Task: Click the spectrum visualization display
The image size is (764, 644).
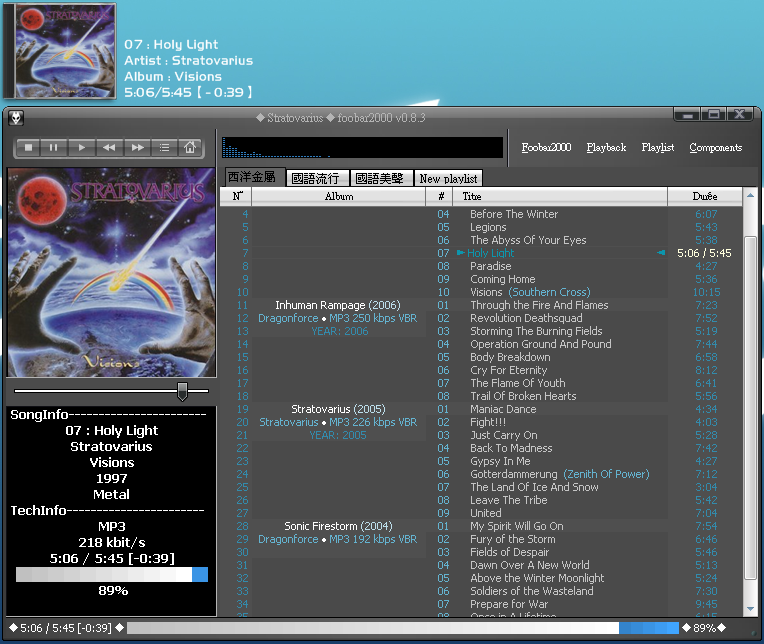Action: click(x=362, y=147)
